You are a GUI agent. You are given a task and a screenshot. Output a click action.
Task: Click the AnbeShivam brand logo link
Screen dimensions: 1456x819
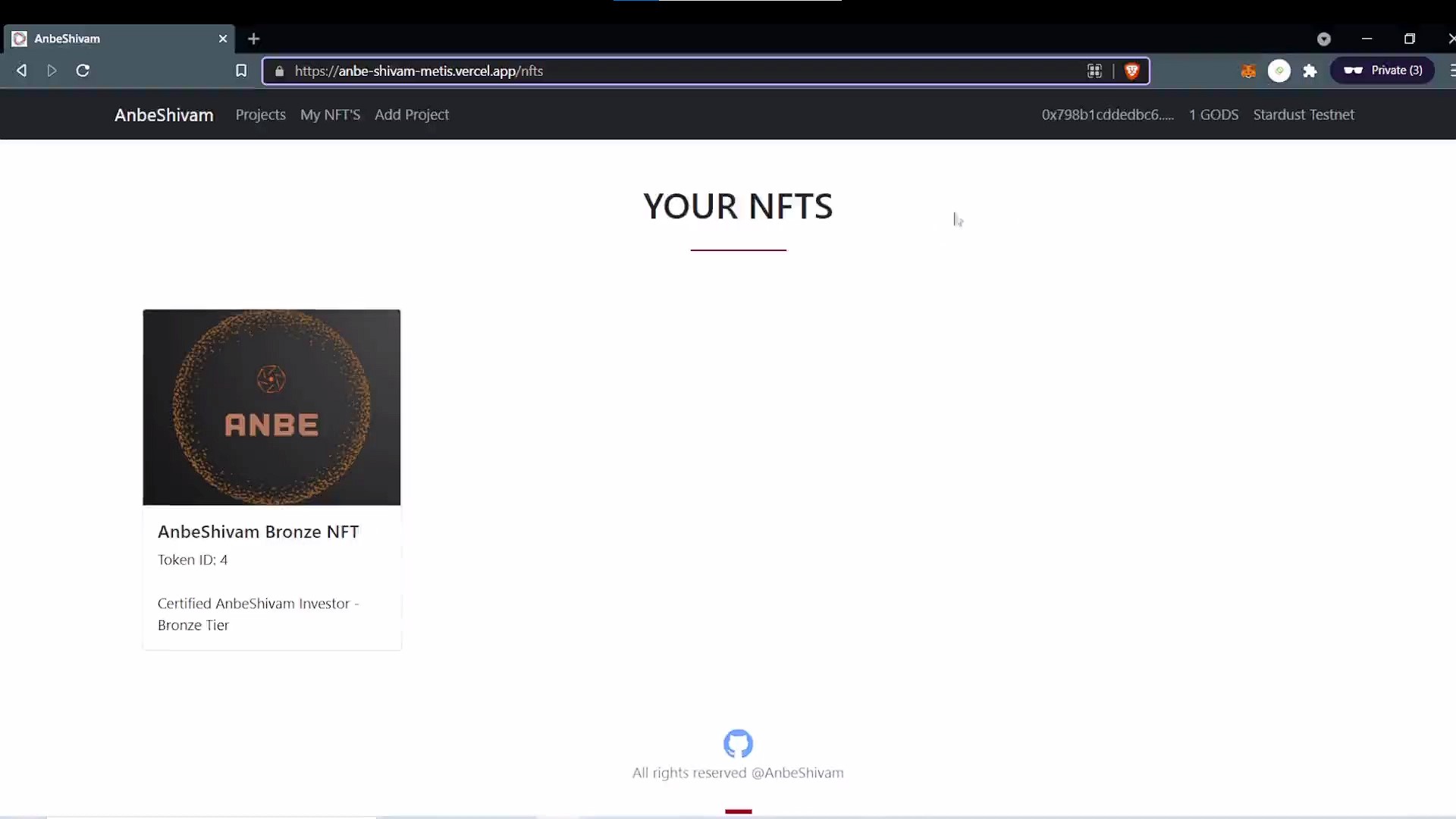tap(164, 115)
